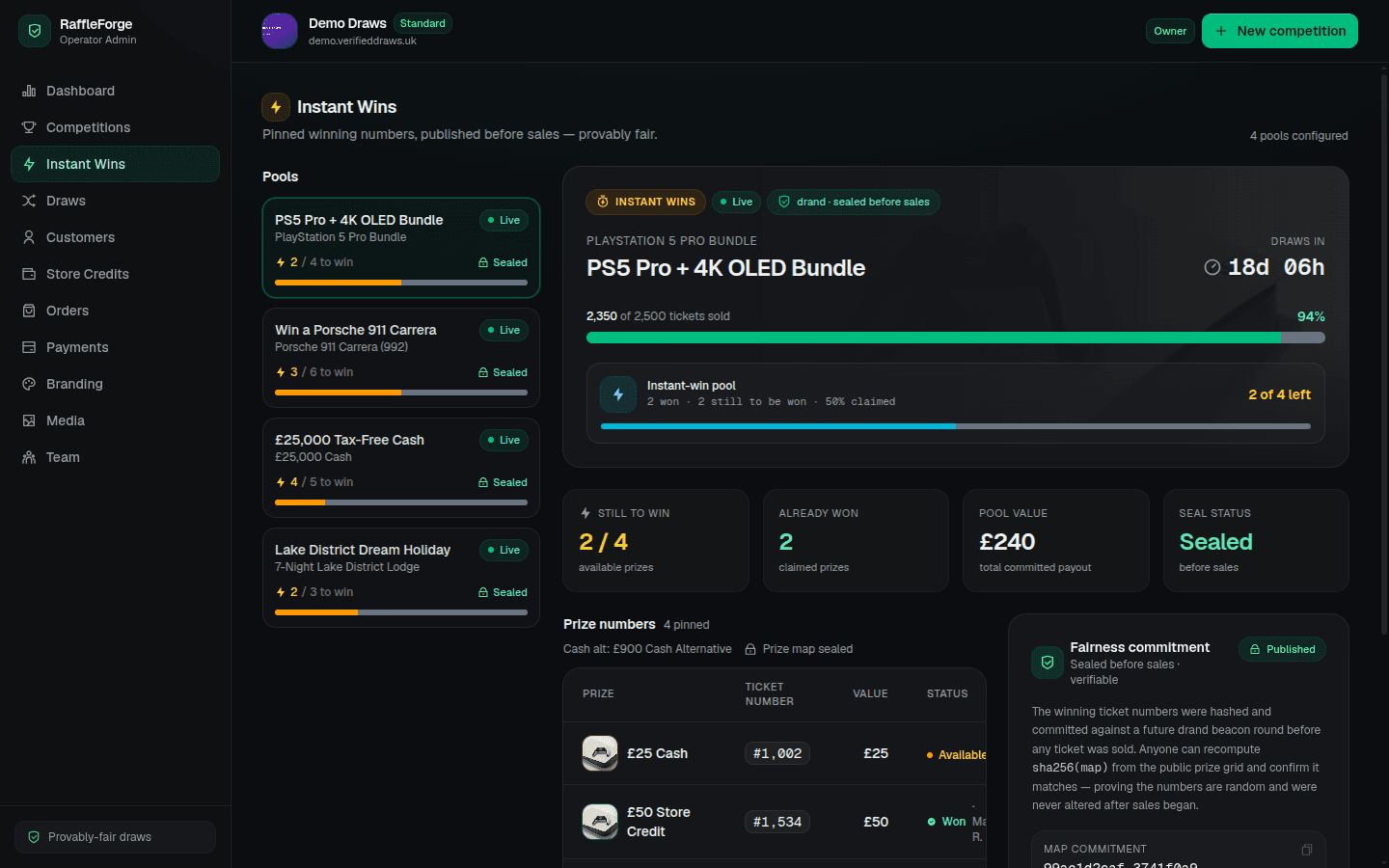
Task: Navigate to Customers
Action: (x=115, y=237)
